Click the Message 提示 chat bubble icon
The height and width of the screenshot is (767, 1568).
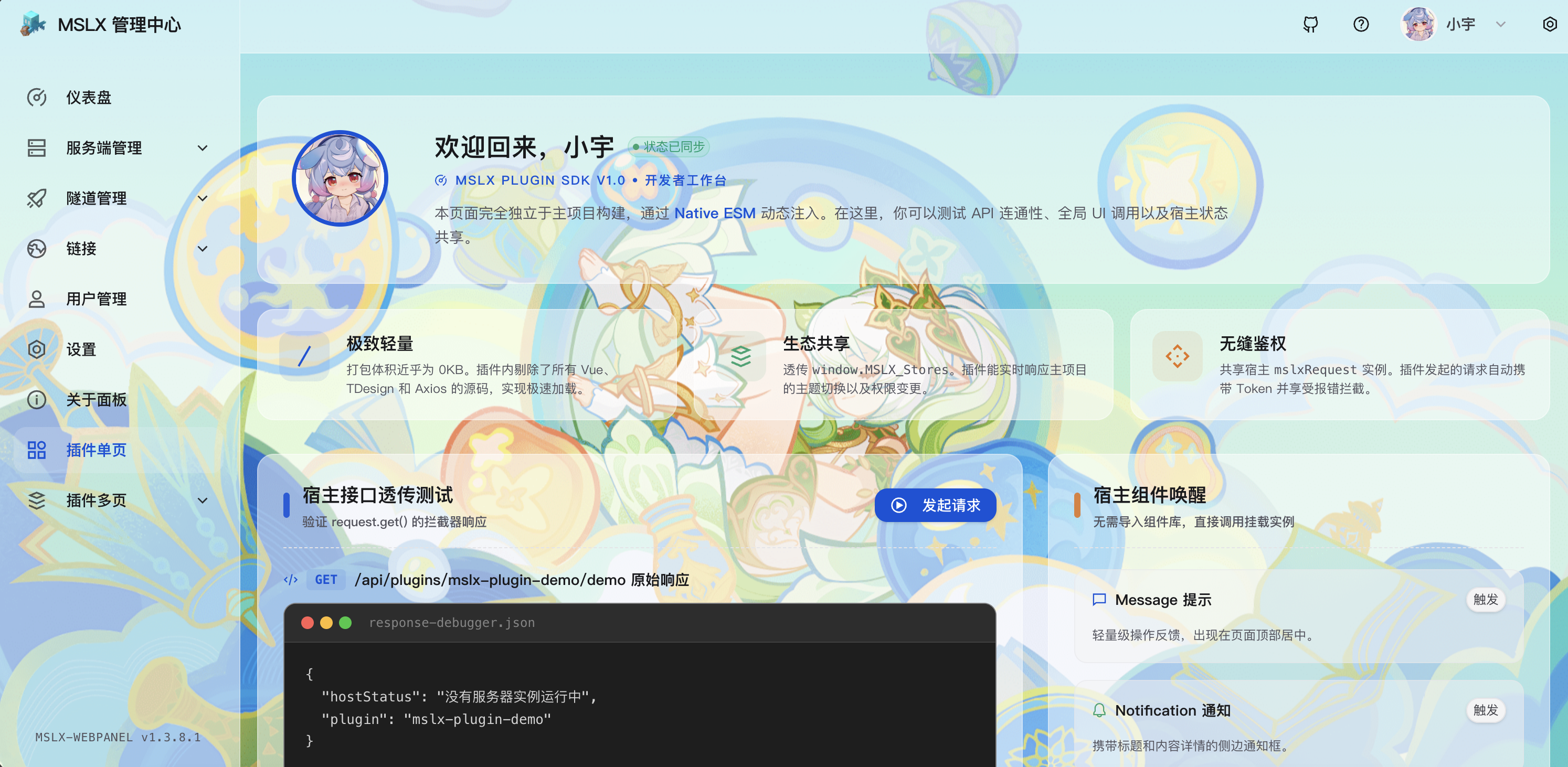click(x=1099, y=600)
